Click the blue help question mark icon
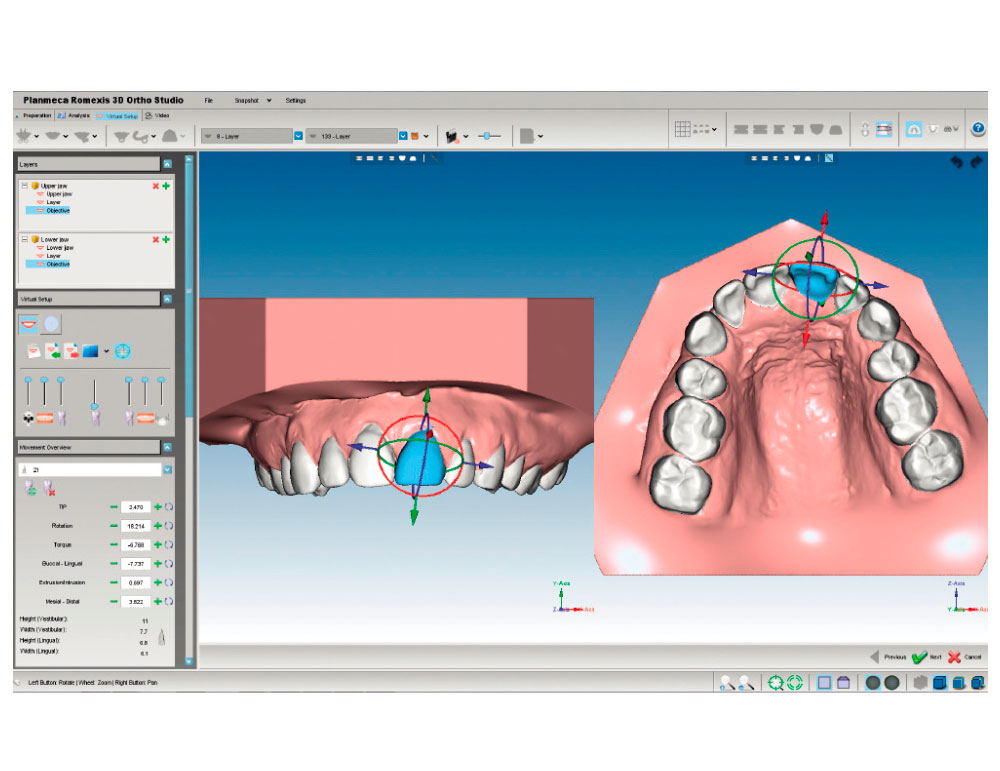Viewport: 1000px width, 771px height. coord(978,129)
